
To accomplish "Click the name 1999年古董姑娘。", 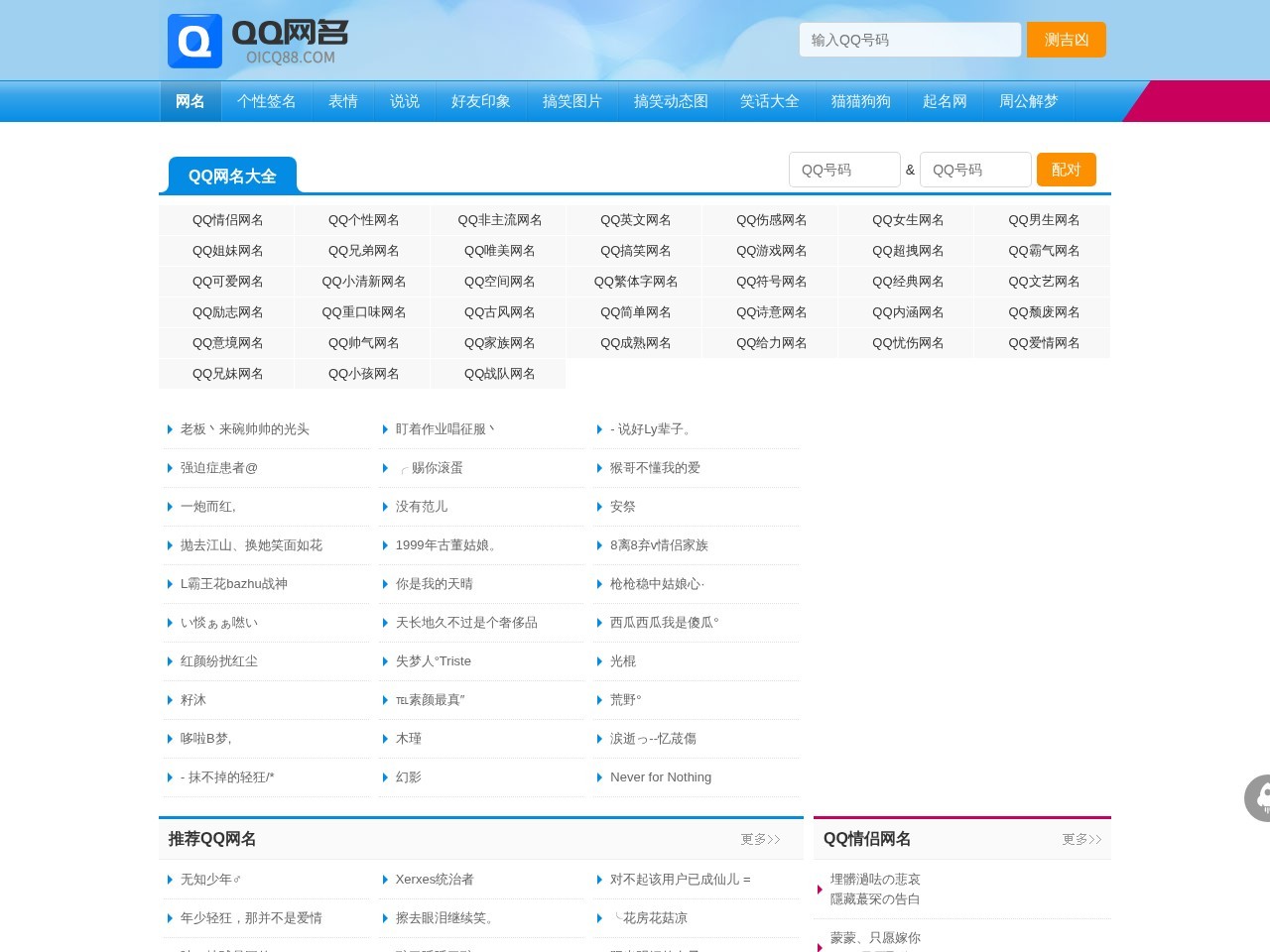I will point(447,545).
